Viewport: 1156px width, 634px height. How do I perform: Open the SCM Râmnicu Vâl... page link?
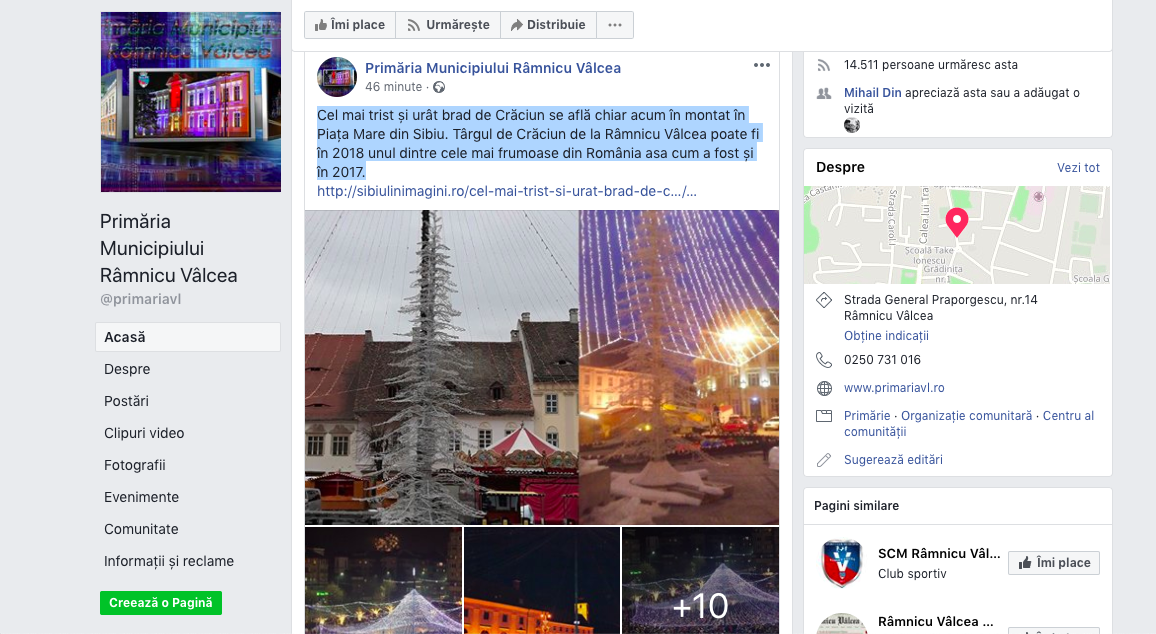pyautogui.click(x=939, y=554)
